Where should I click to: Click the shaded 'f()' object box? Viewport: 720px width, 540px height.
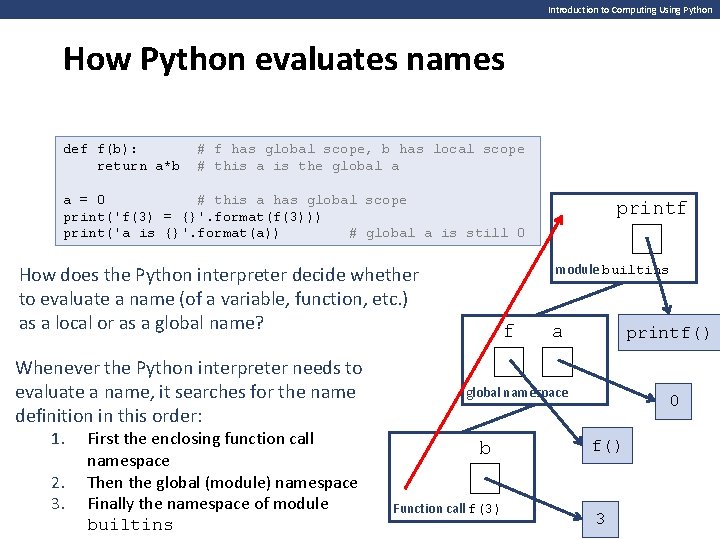pos(607,445)
